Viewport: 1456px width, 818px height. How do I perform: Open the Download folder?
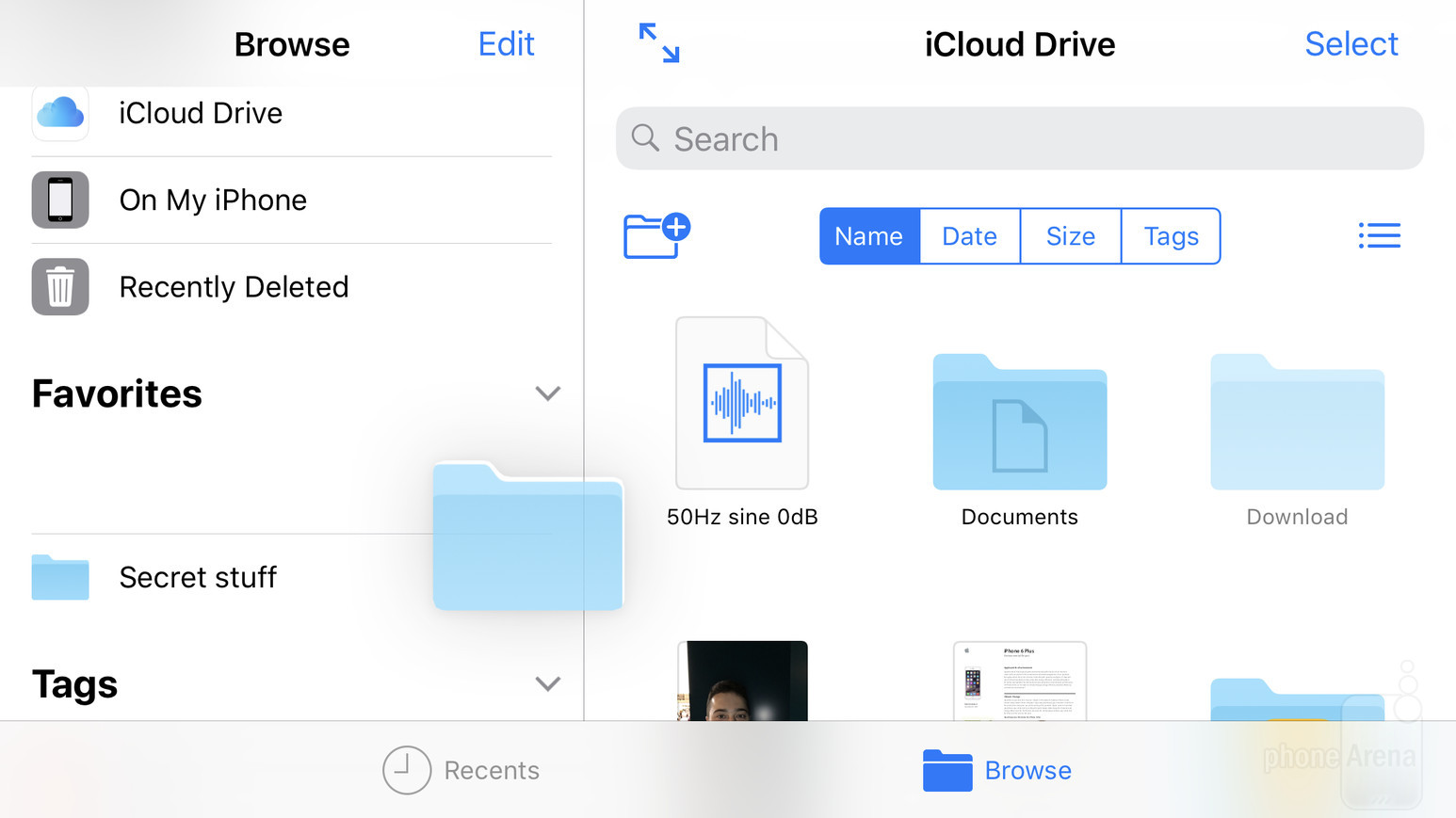tap(1297, 423)
